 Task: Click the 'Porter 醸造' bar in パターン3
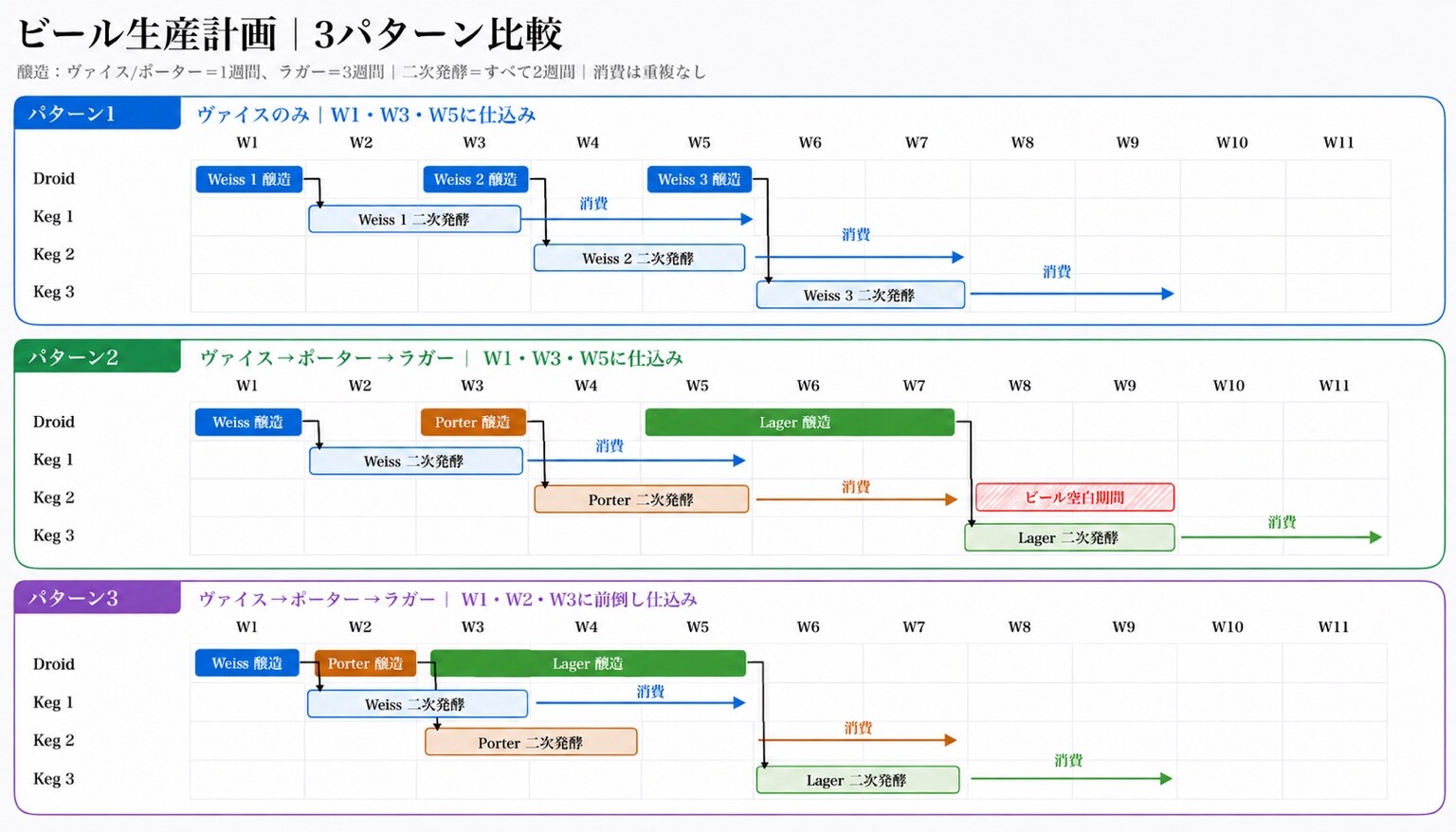click(367, 663)
